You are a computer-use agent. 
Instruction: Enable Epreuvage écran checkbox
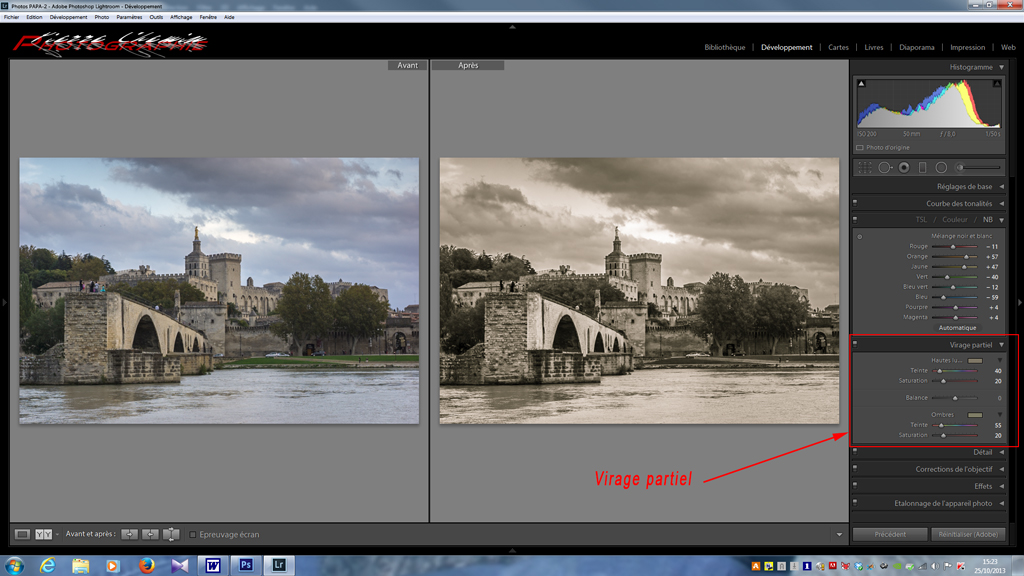tap(193, 534)
